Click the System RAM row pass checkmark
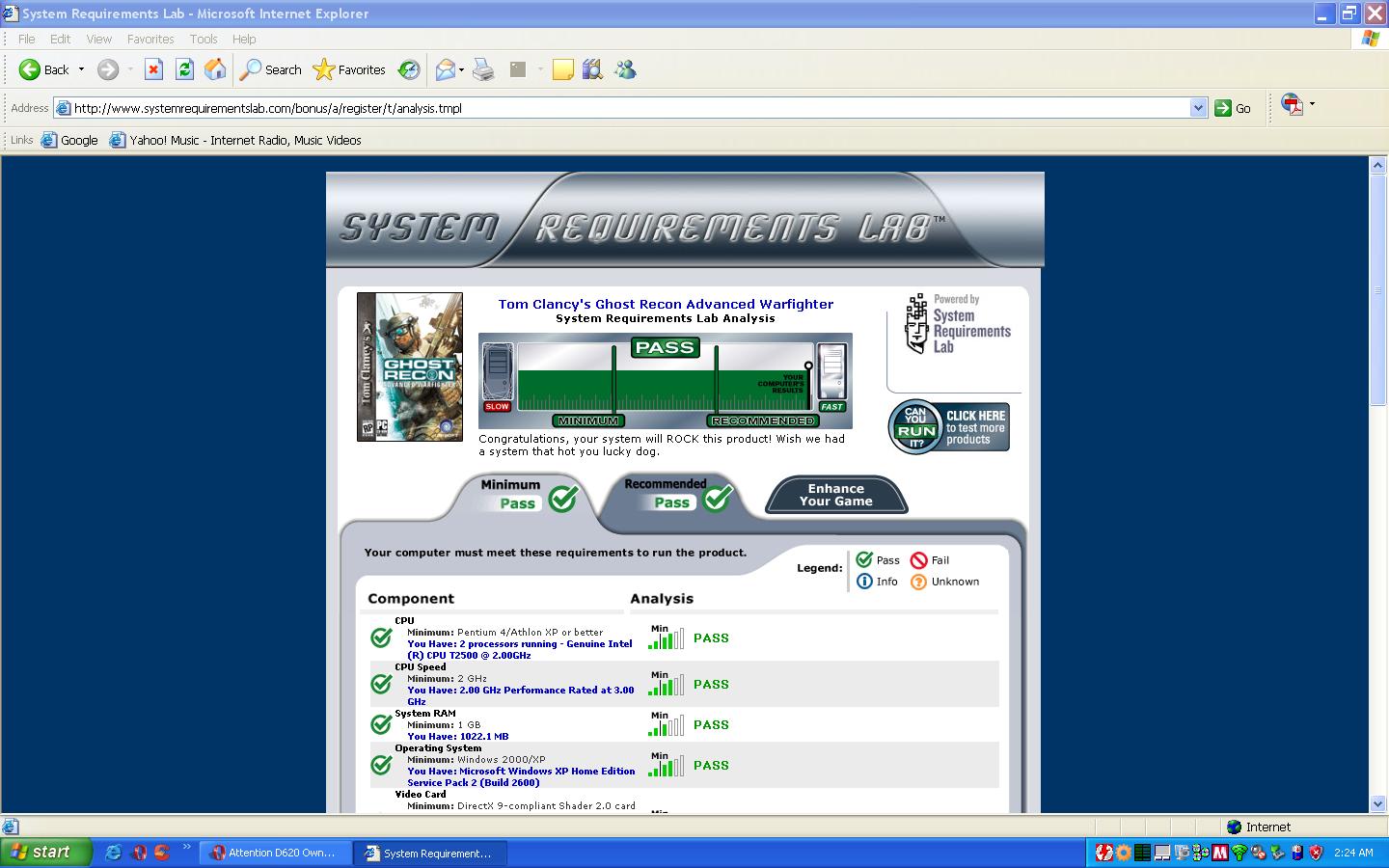 (381, 724)
